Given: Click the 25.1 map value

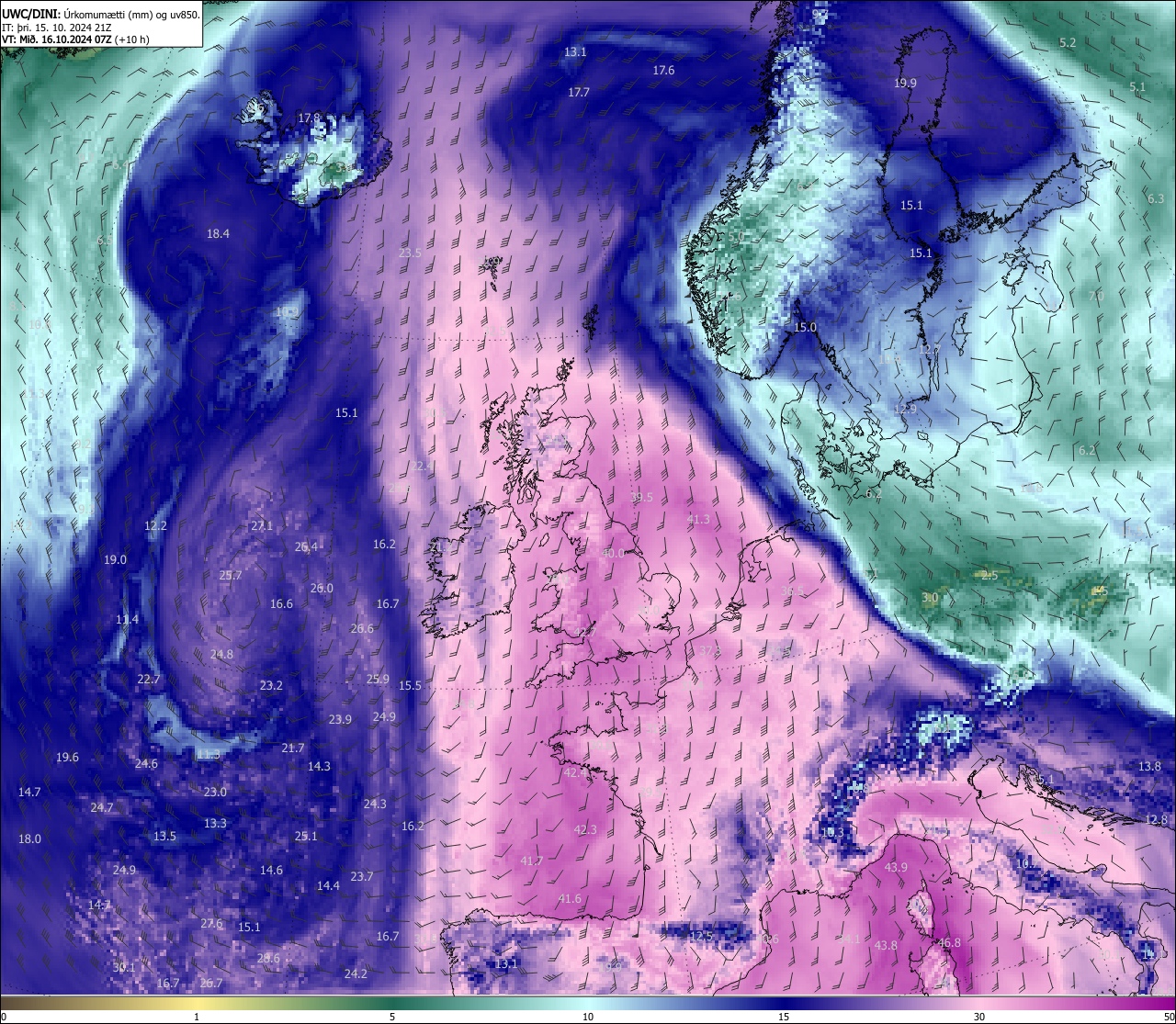Looking at the screenshot, I should tap(306, 836).
